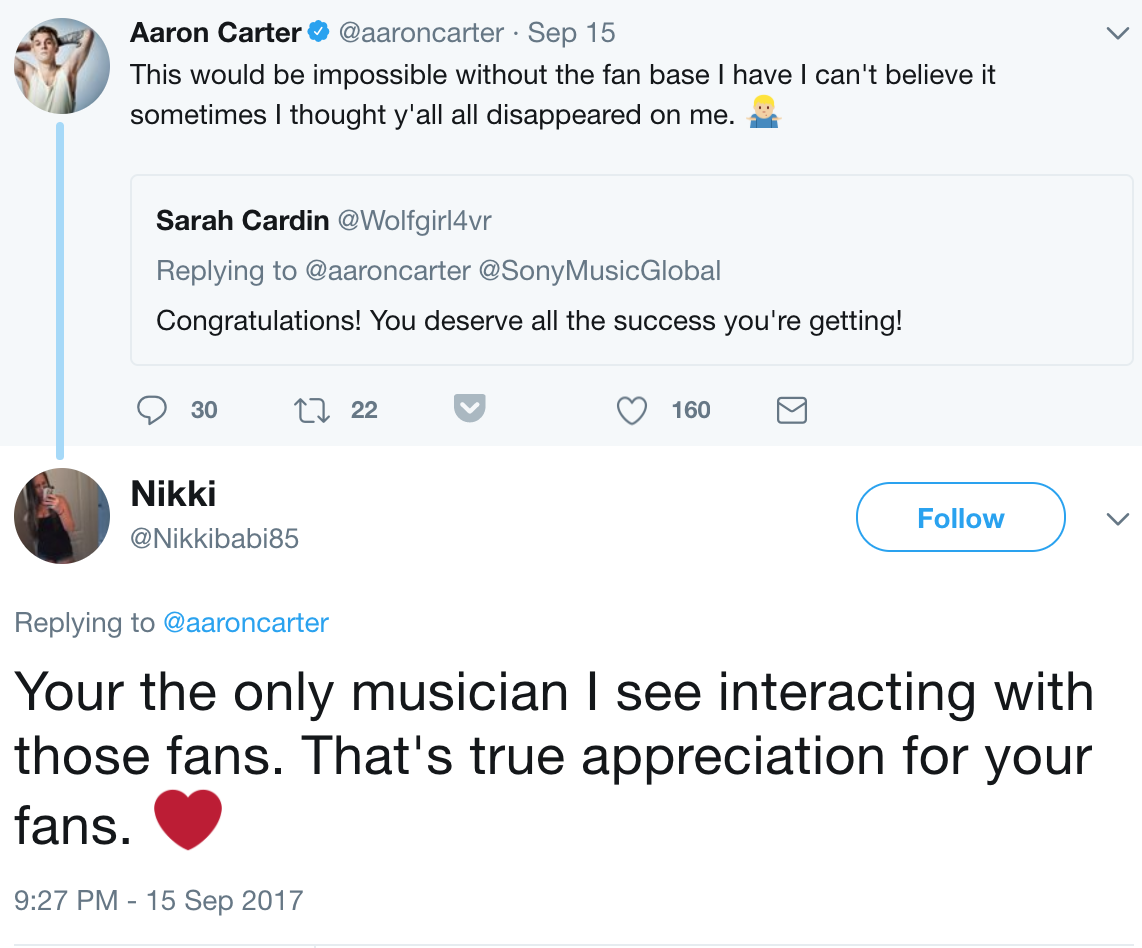Expand the options chevron on Aaron Carter's tweet
The width and height of the screenshot is (1142, 948).
pyautogui.click(x=1117, y=33)
